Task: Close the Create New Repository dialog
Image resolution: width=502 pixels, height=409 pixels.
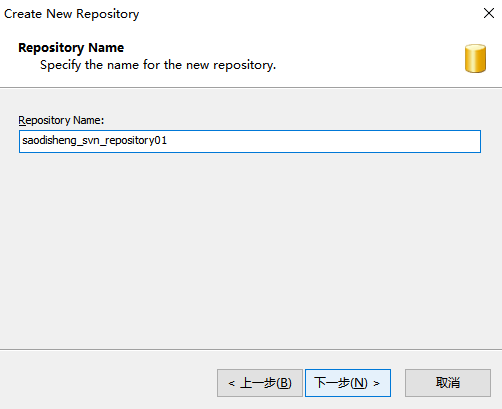Action: point(489,13)
